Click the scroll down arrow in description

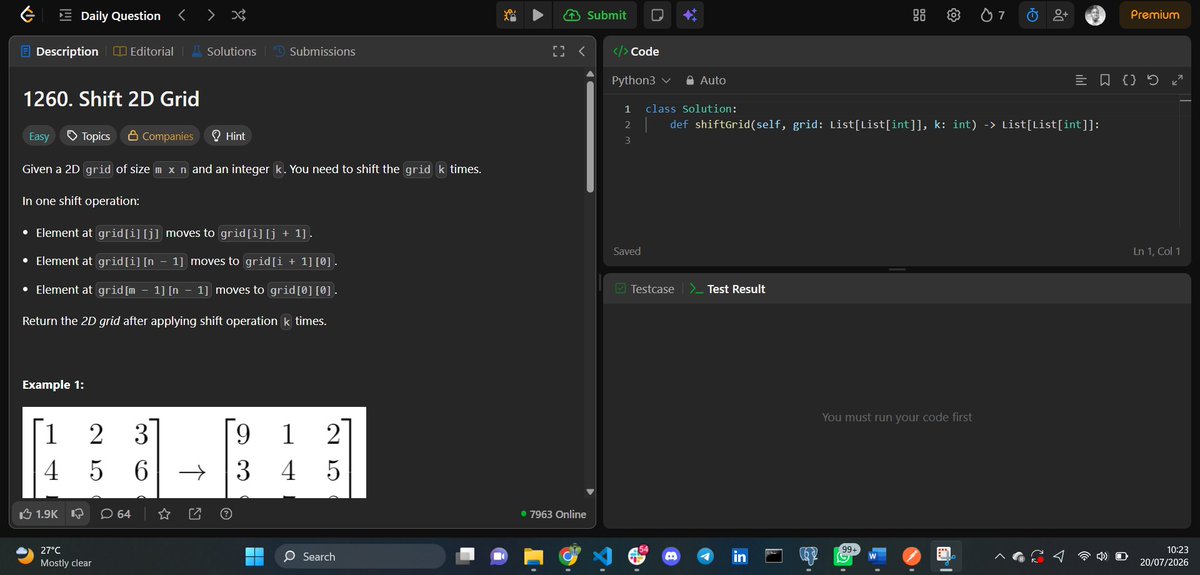[x=590, y=491]
